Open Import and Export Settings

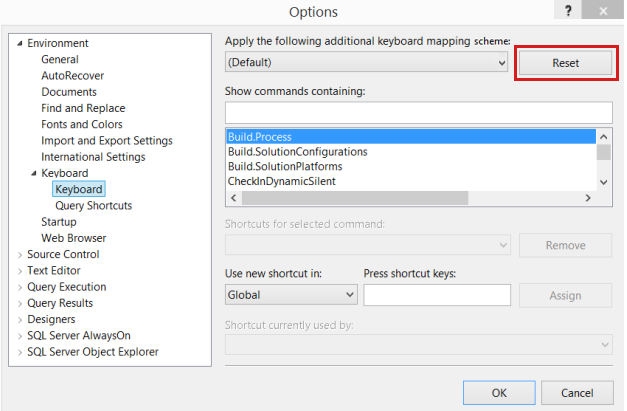(107, 141)
